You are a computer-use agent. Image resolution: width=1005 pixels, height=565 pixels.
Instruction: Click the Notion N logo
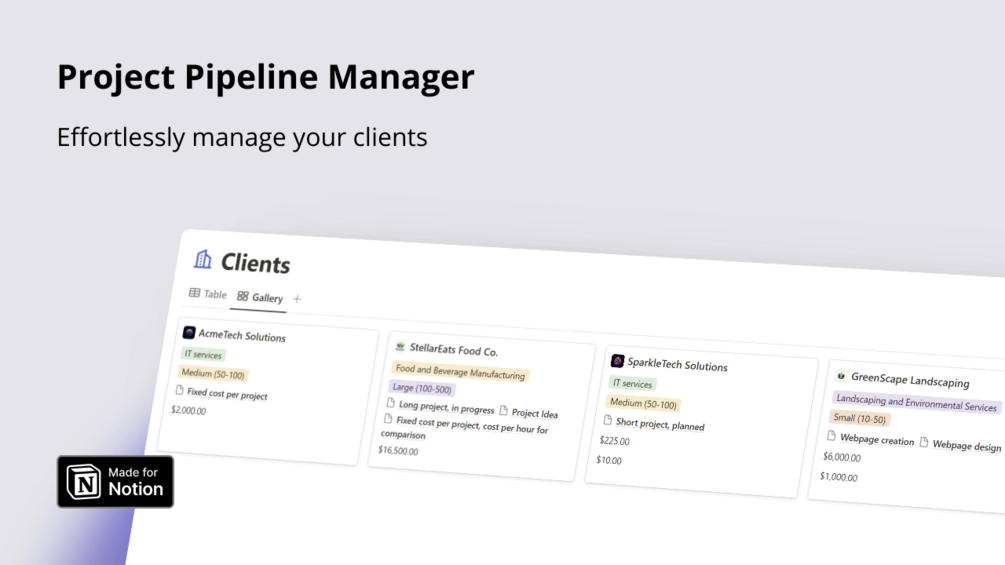[x=84, y=482]
